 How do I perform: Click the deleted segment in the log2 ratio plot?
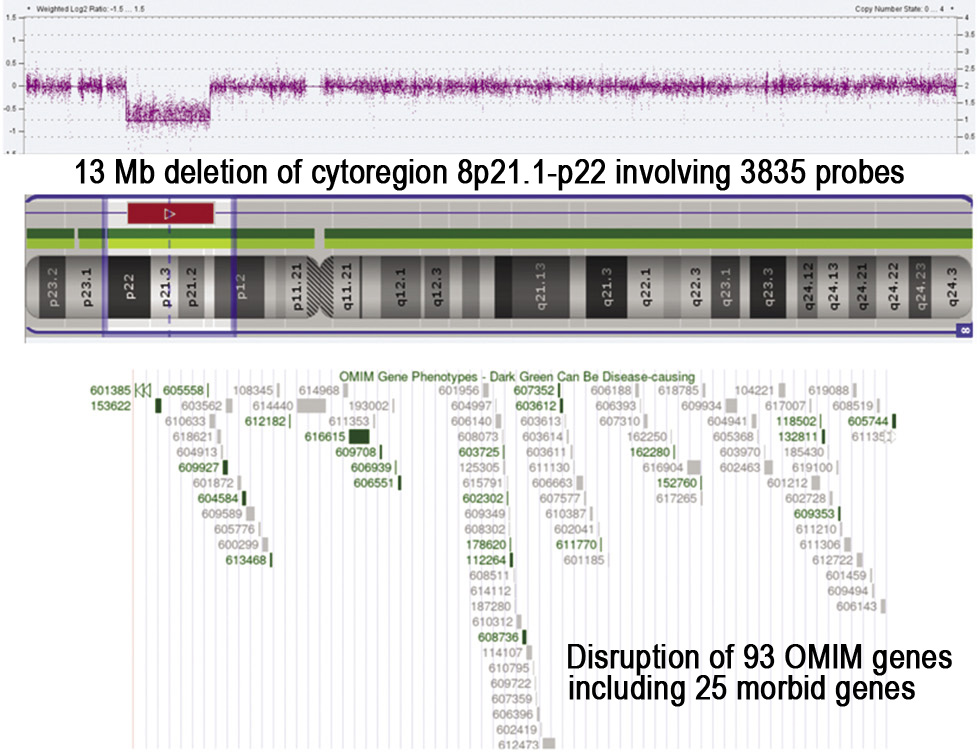pyautogui.click(x=168, y=113)
